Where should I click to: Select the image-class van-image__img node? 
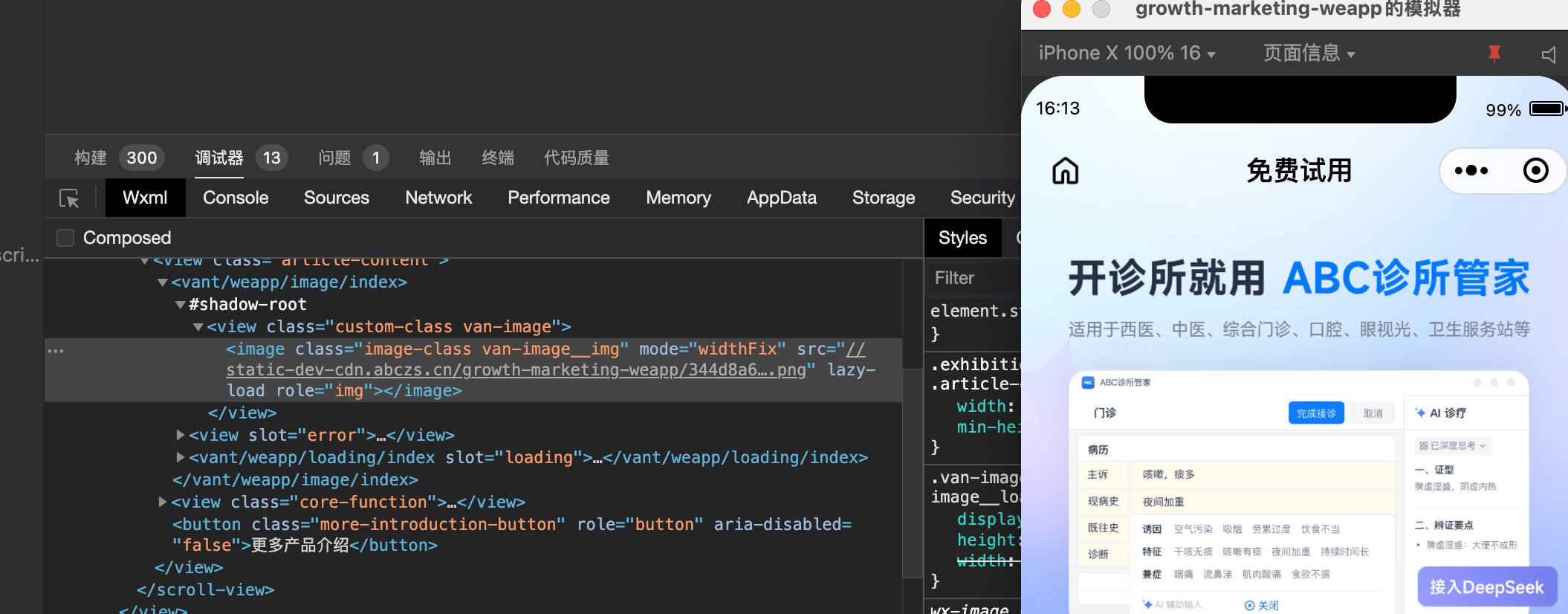(473, 370)
